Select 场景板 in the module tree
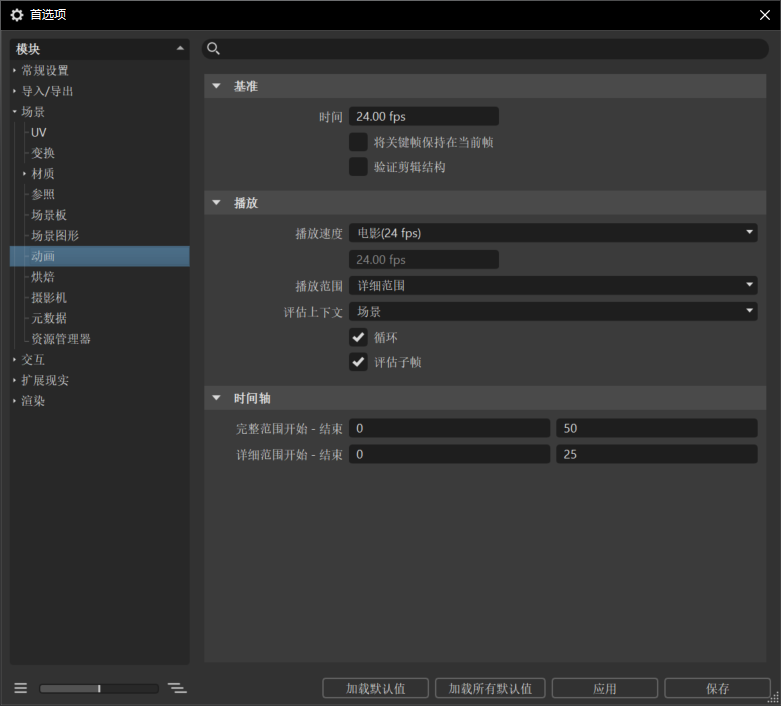This screenshot has height=706, width=781. (49, 215)
